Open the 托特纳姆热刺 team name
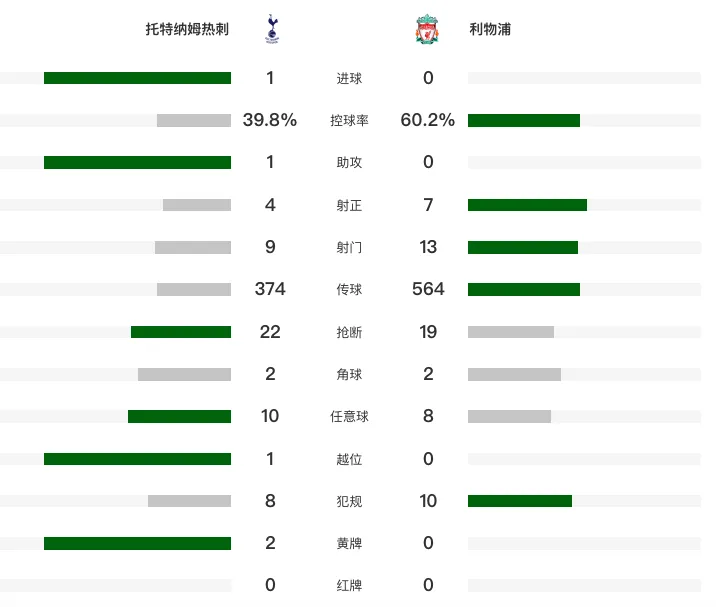The height and width of the screenshot is (607, 716). pyautogui.click(x=187, y=29)
